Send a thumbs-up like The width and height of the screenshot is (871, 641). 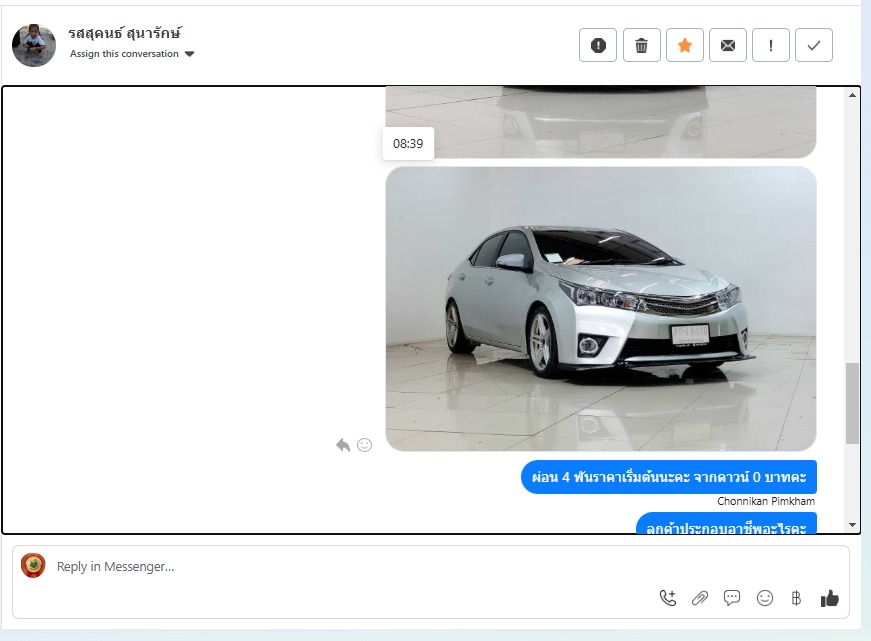tap(829, 598)
